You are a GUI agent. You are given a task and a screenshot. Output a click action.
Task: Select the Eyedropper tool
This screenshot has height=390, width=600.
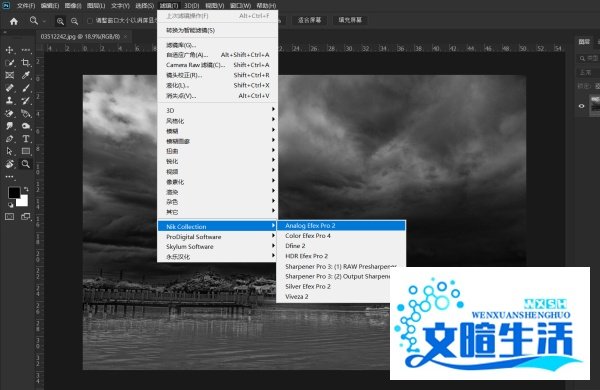pyautogui.click(x=26, y=75)
